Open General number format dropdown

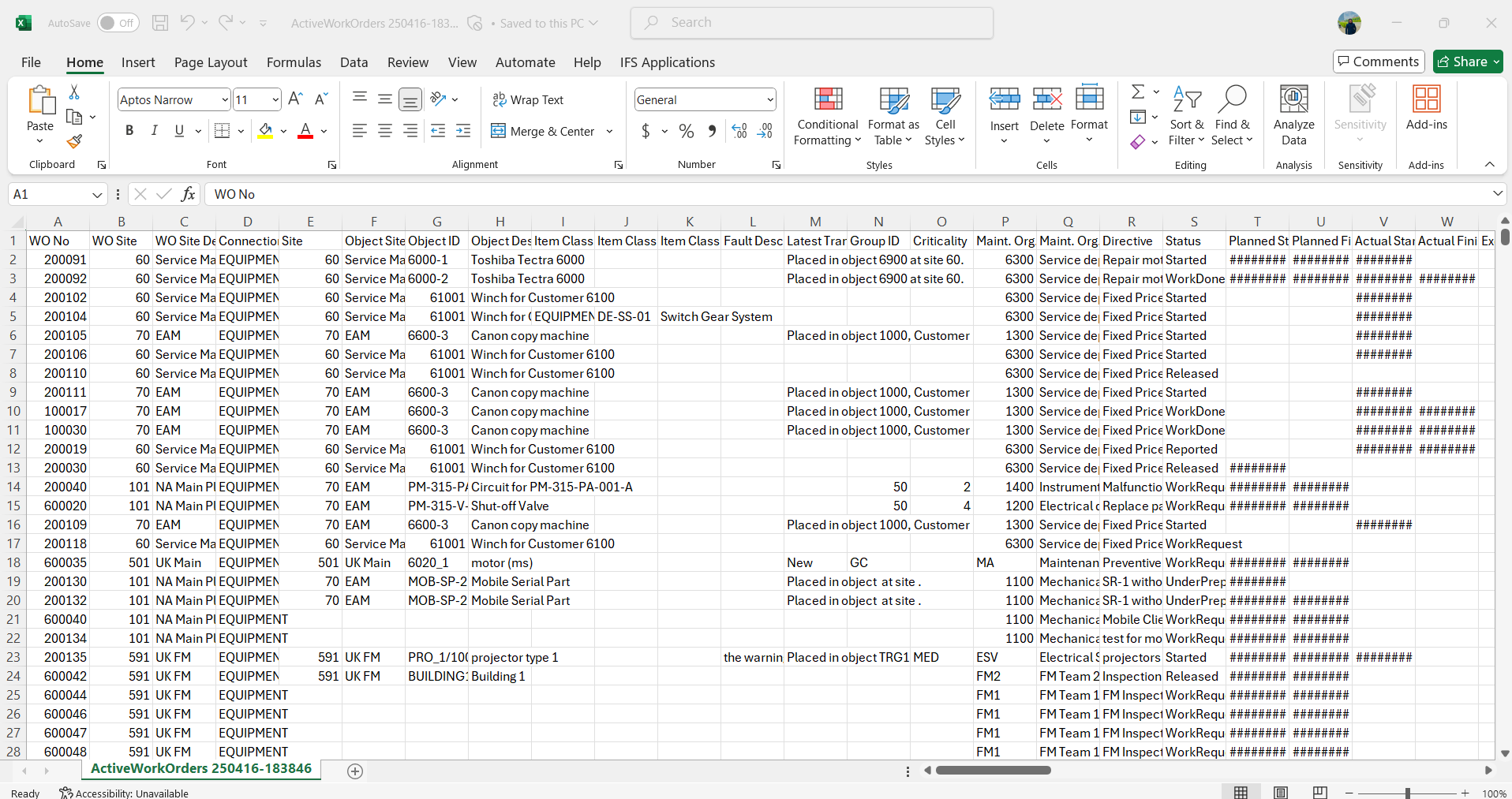[x=770, y=99]
